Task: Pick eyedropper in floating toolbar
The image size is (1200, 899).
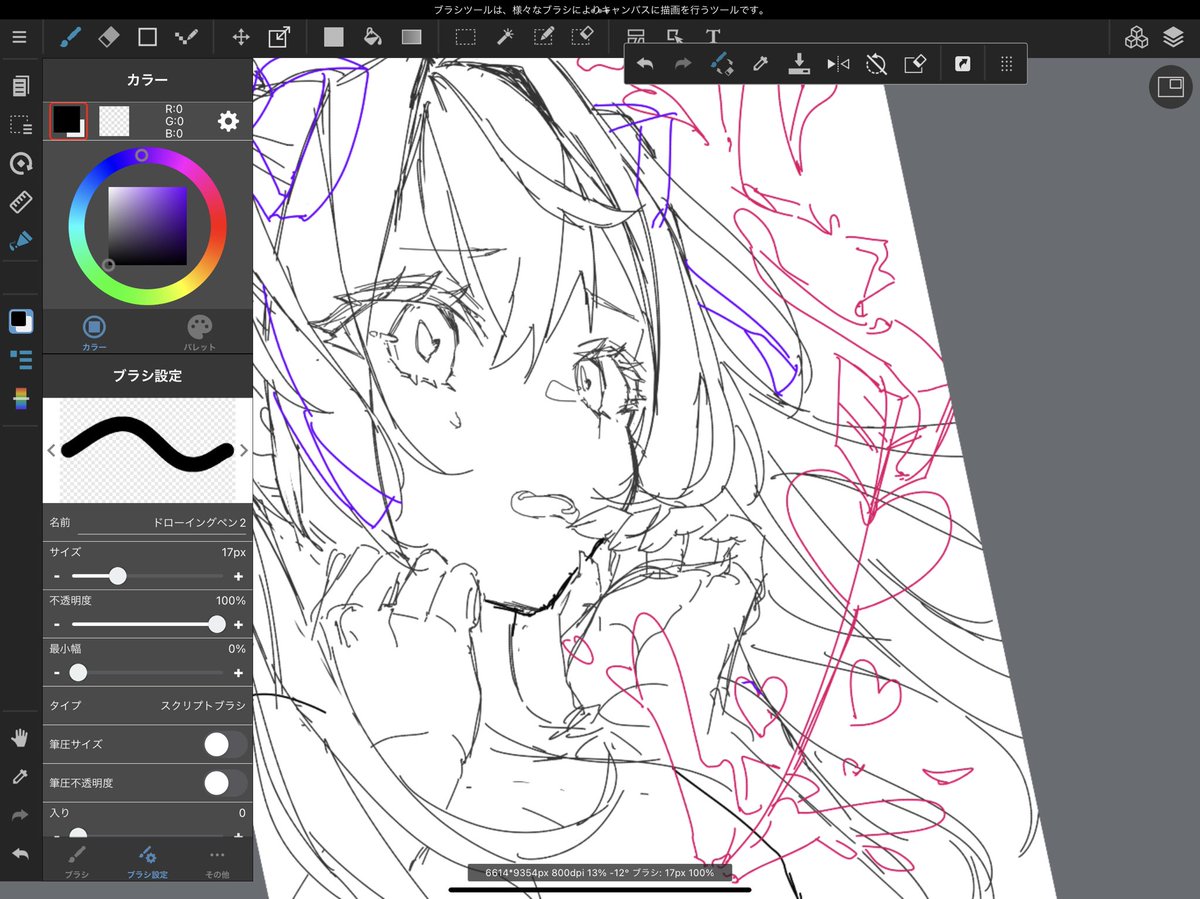Action: point(760,63)
